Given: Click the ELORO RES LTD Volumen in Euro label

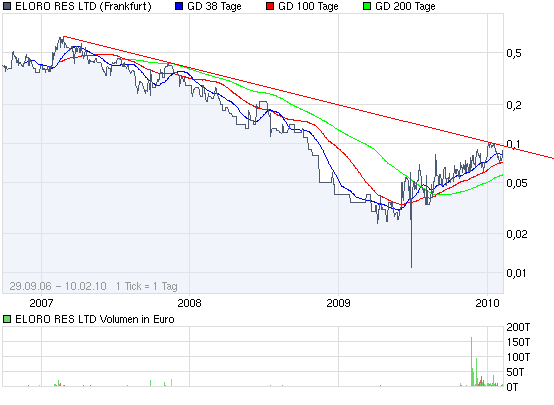Looking at the screenshot, I should (x=95, y=319).
